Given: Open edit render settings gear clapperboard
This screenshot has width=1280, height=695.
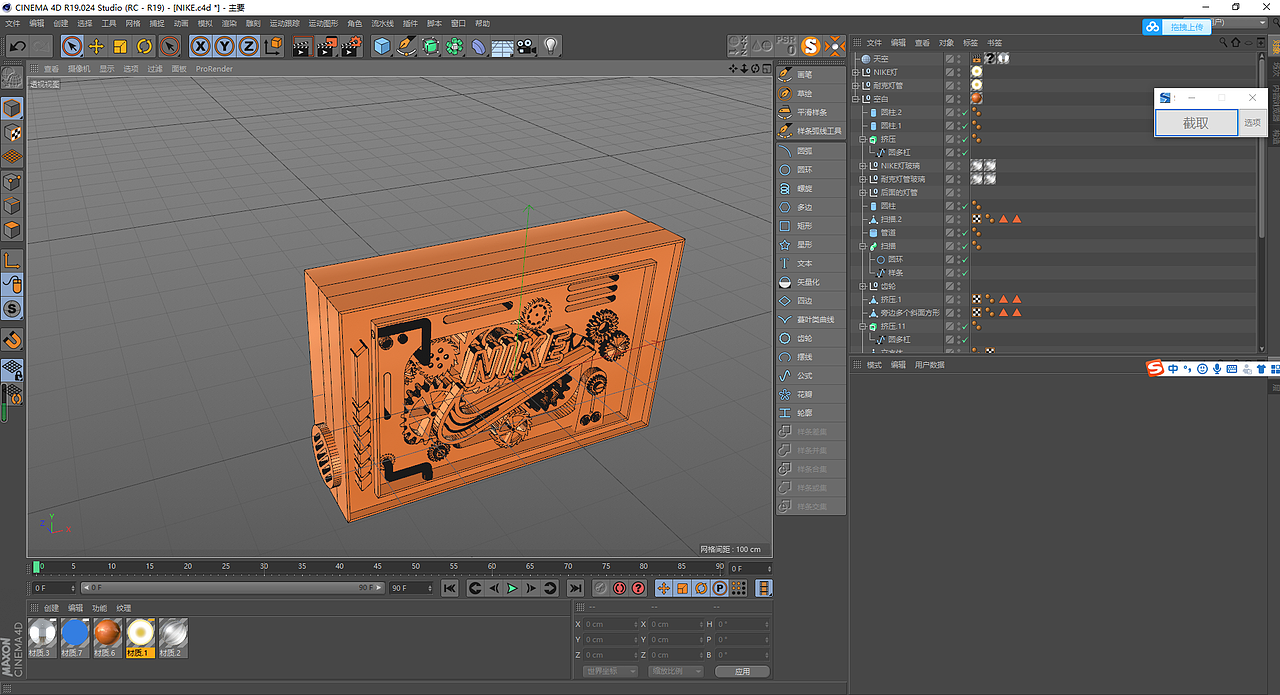Looking at the screenshot, I should click(x=350, y=46).
